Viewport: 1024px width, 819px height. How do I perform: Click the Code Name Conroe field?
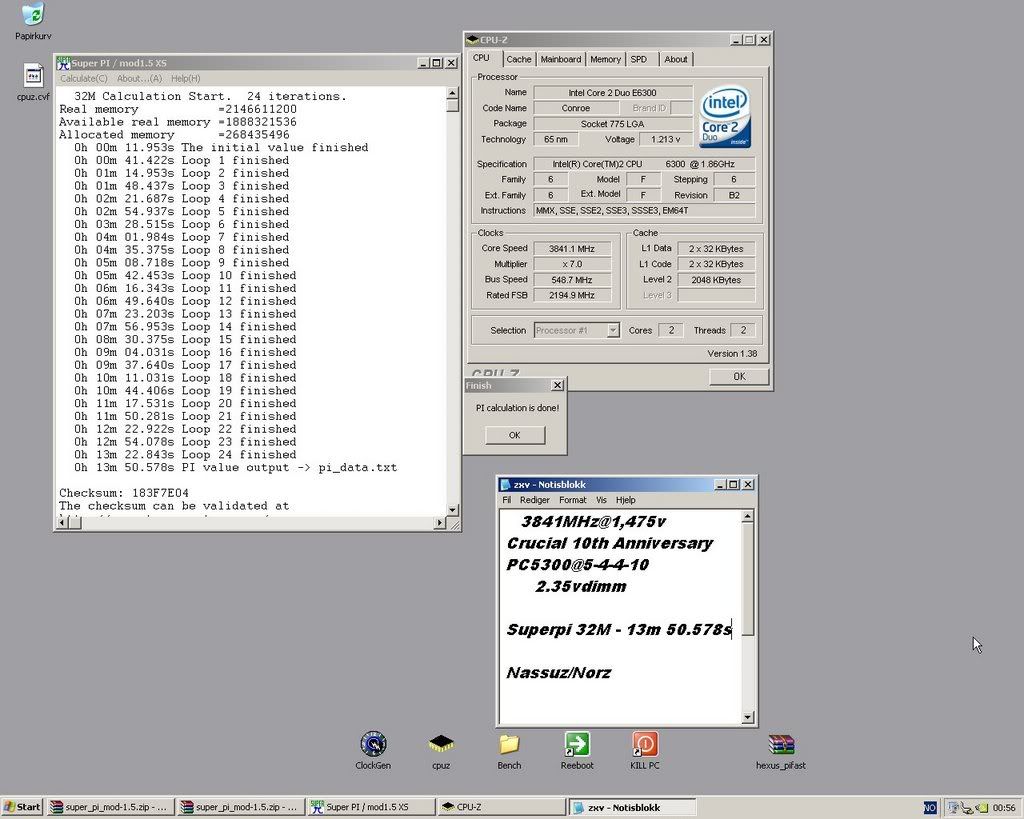point(575,108)
